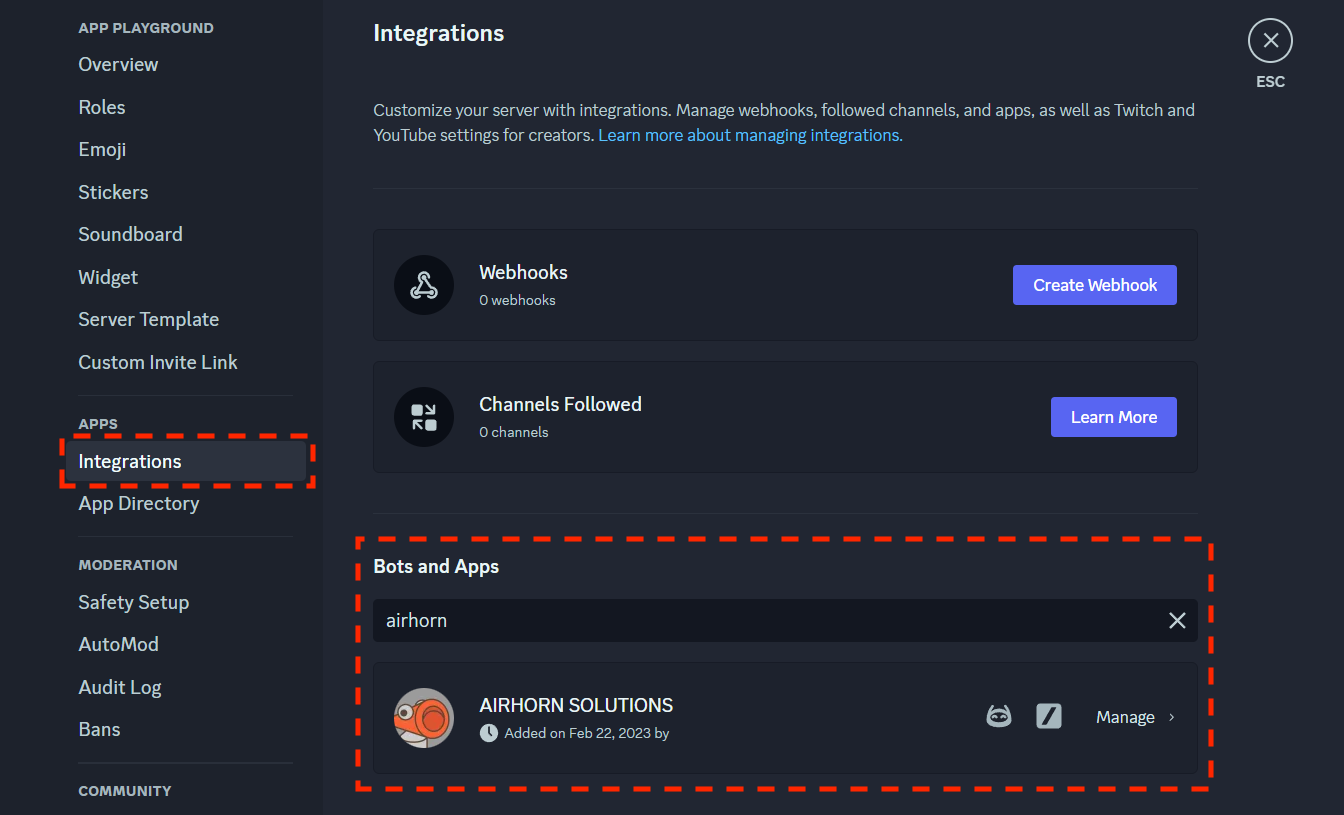Go to Roles settings

(x=102, y=107)
